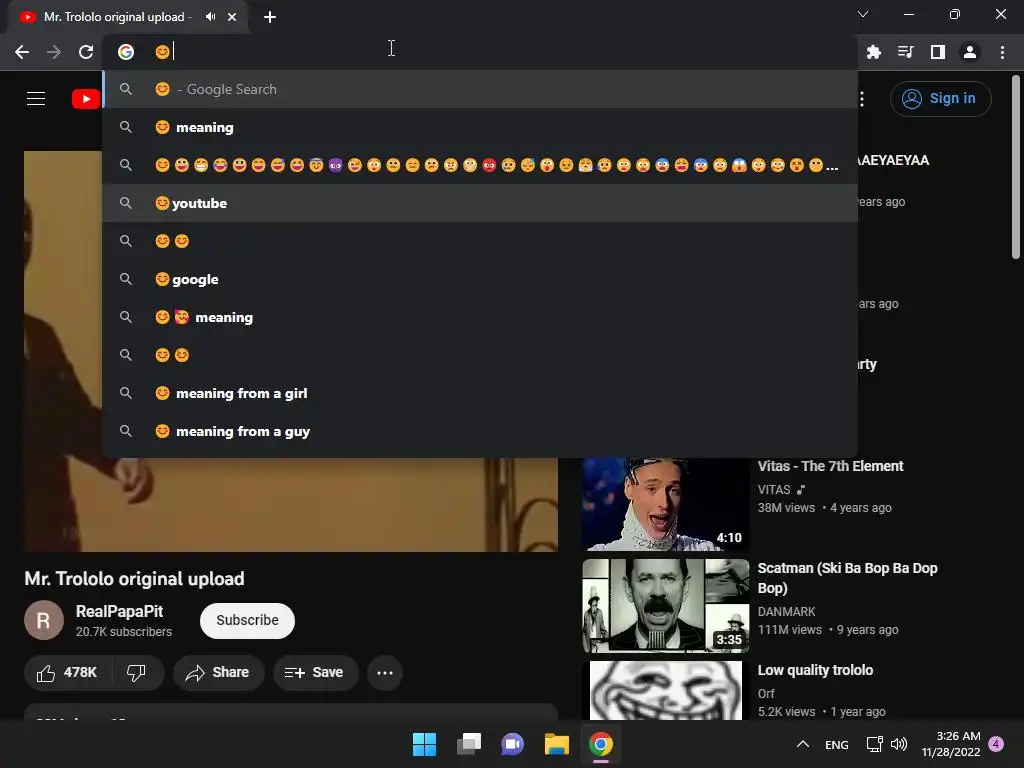Choose the 'meaning from a girl' suggestion

pos(480,393)
